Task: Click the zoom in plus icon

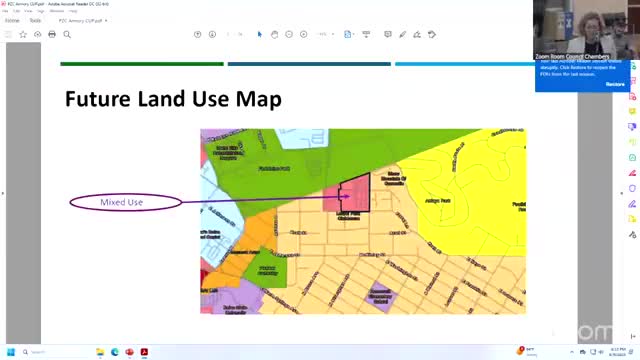Action: pyautogui.click(x=304, y=34)
